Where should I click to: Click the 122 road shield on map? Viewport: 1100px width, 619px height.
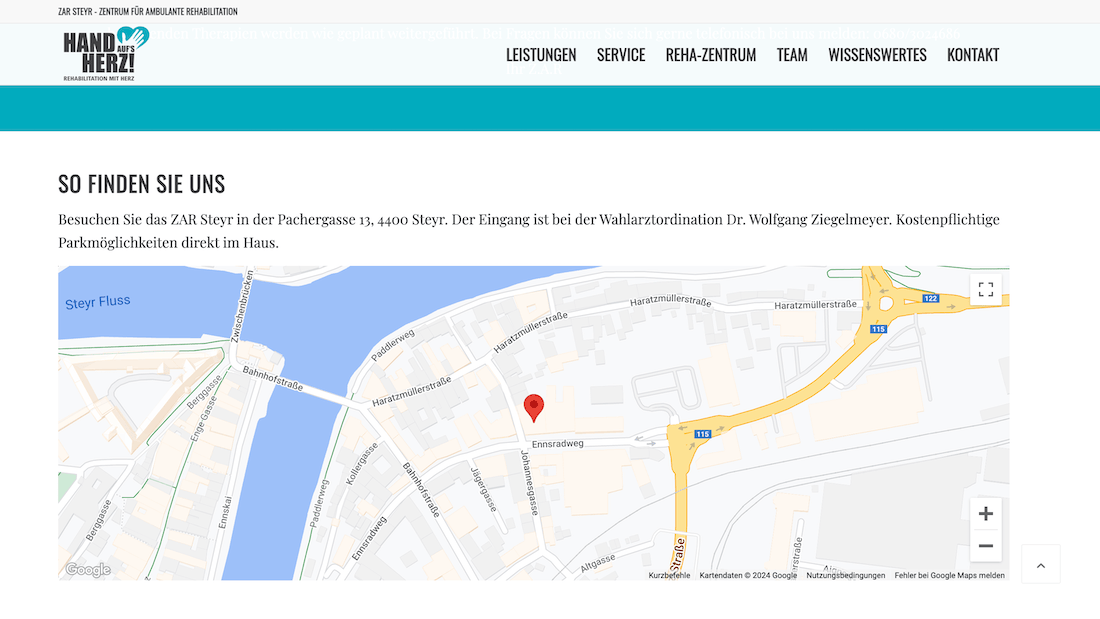930,298
